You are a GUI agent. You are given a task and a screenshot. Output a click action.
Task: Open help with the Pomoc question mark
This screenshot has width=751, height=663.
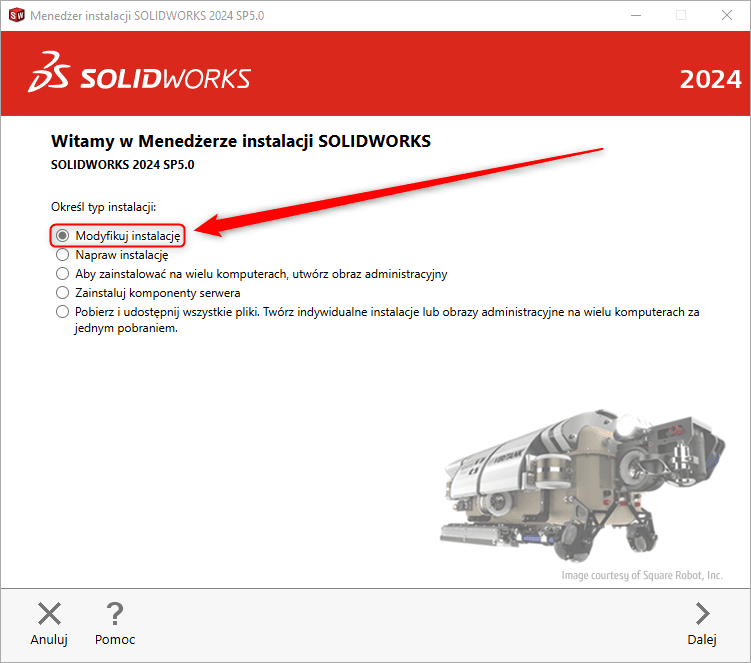(x=115, y=623)
